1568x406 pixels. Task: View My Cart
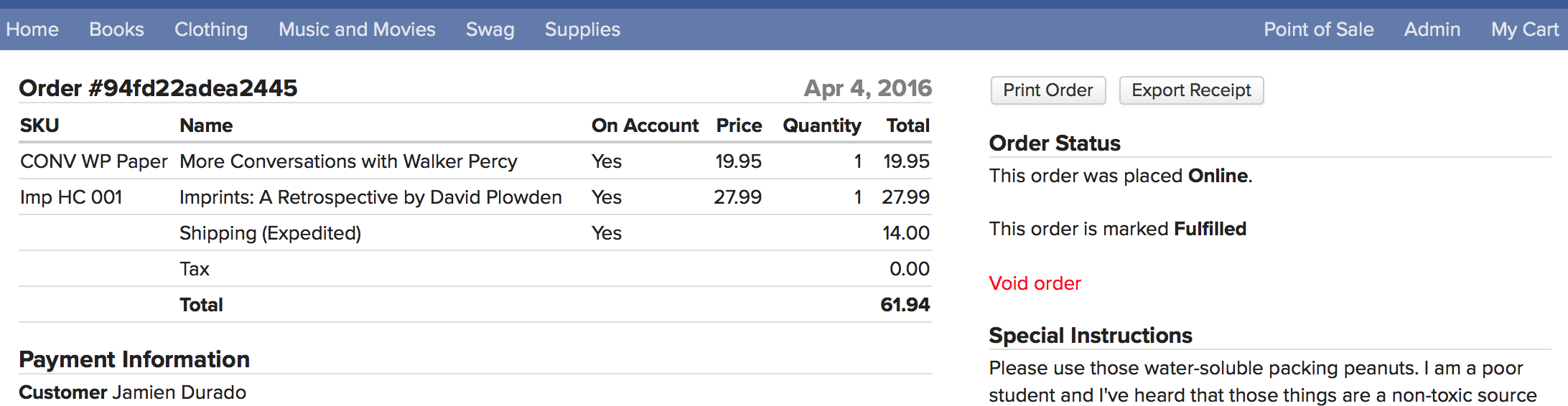1524,29
